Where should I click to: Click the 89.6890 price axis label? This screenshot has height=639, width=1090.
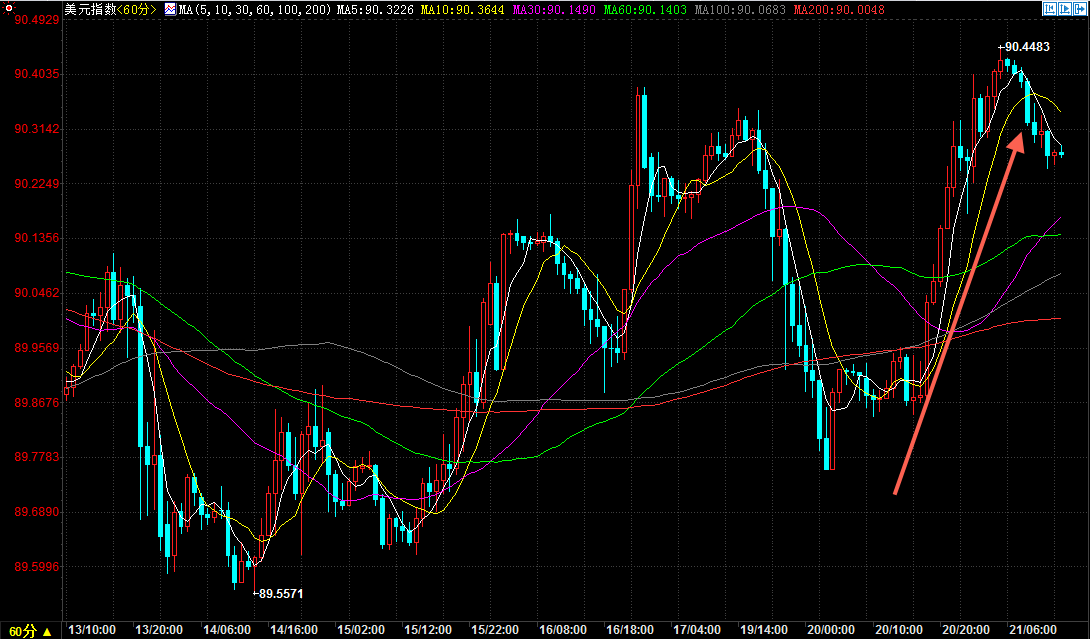(x=37, y=512)
